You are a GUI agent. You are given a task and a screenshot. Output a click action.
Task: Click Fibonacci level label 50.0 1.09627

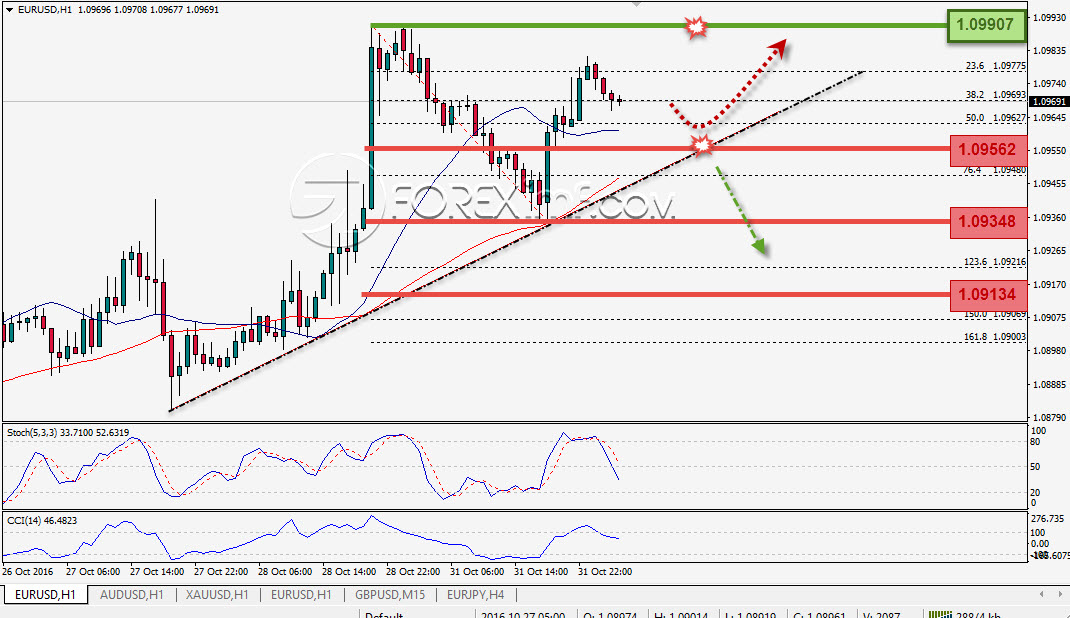click(x=996, y=118)
